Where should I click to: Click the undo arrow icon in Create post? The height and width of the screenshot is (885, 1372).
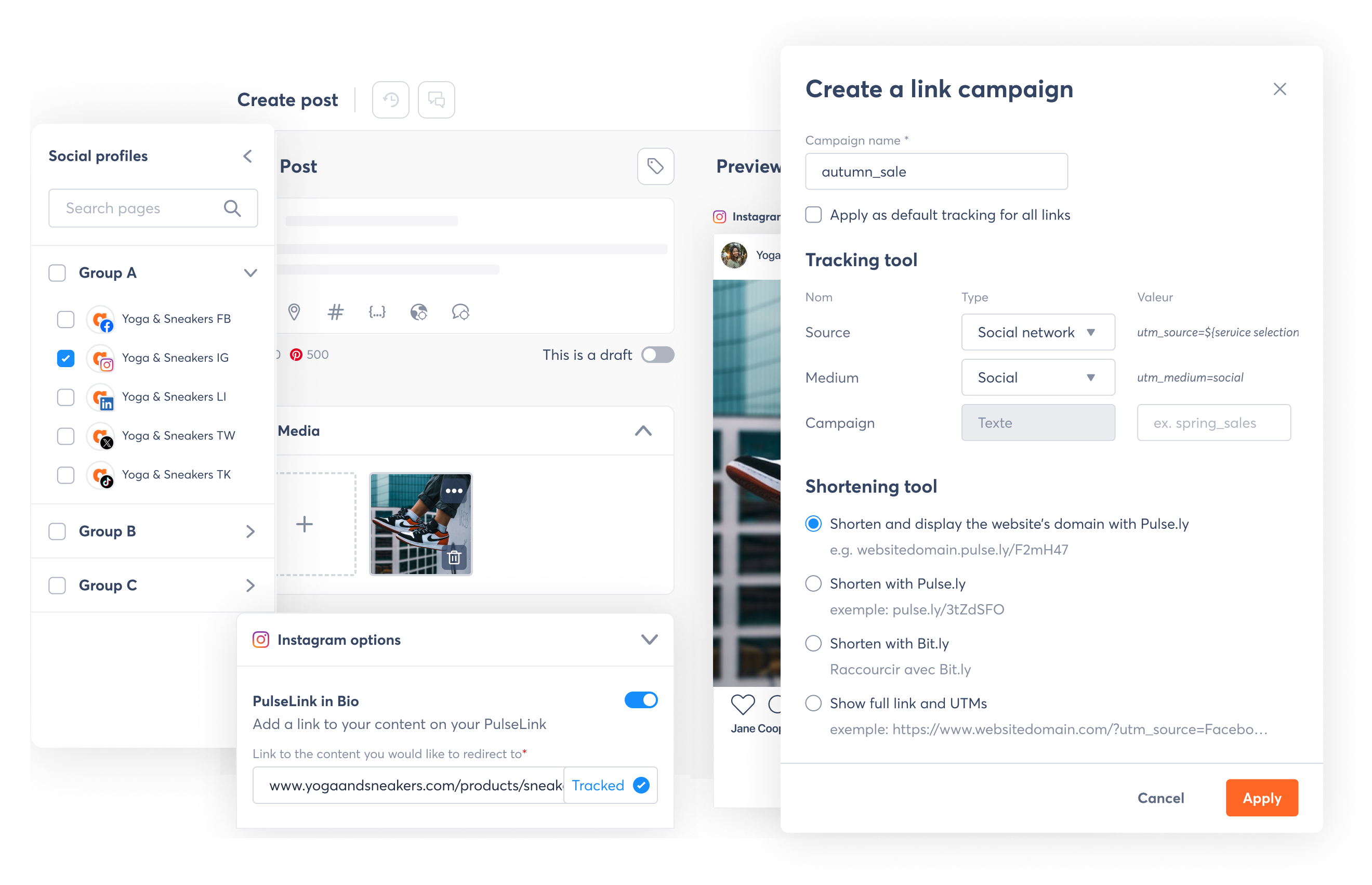[x=390, y=99]
